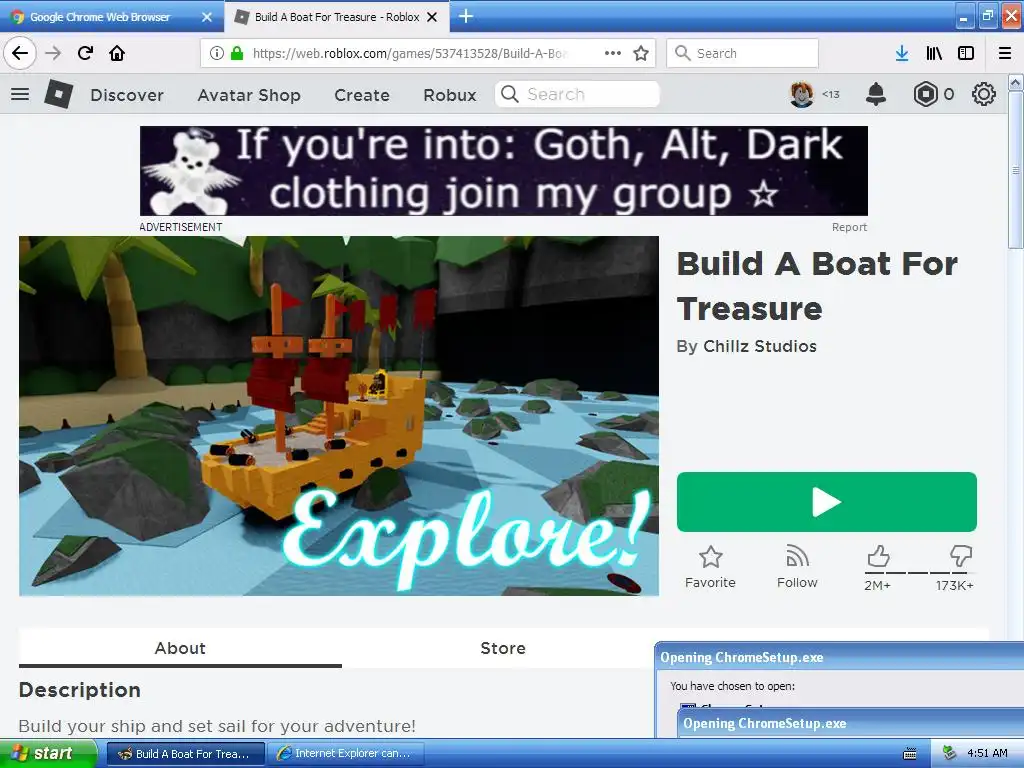This screenshot has height=768, width=1024.
Task: Open the Create page
Action: click(362, 95)
